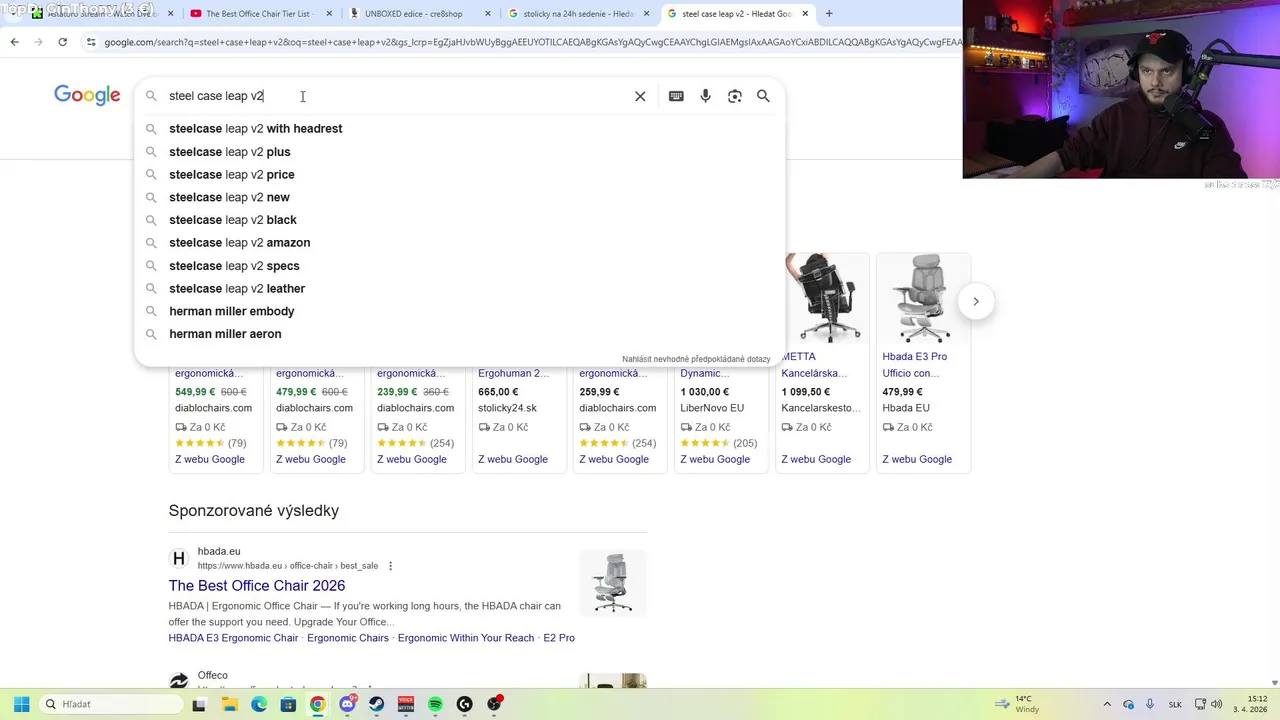1280x720 pixels.
Task: Open hbada.eu ad chair thumbnail
Action: [x=613, y=582]
